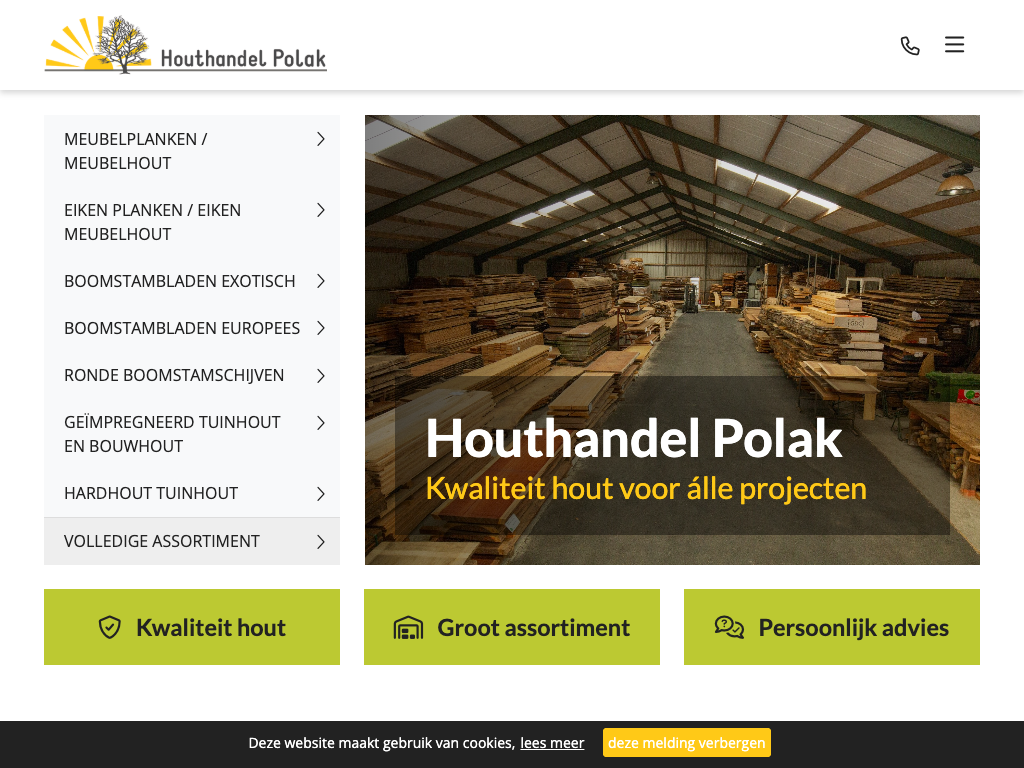The image size is (1024, 768).
Task: Open the hamburger menu
Action: tap(954, 44)
